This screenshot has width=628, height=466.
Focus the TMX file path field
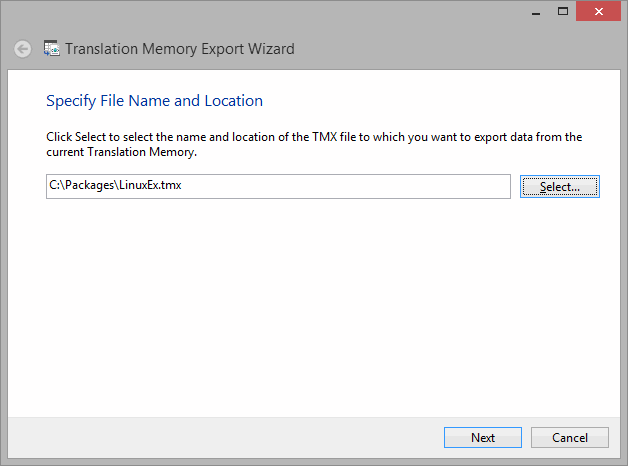[278, 186]
